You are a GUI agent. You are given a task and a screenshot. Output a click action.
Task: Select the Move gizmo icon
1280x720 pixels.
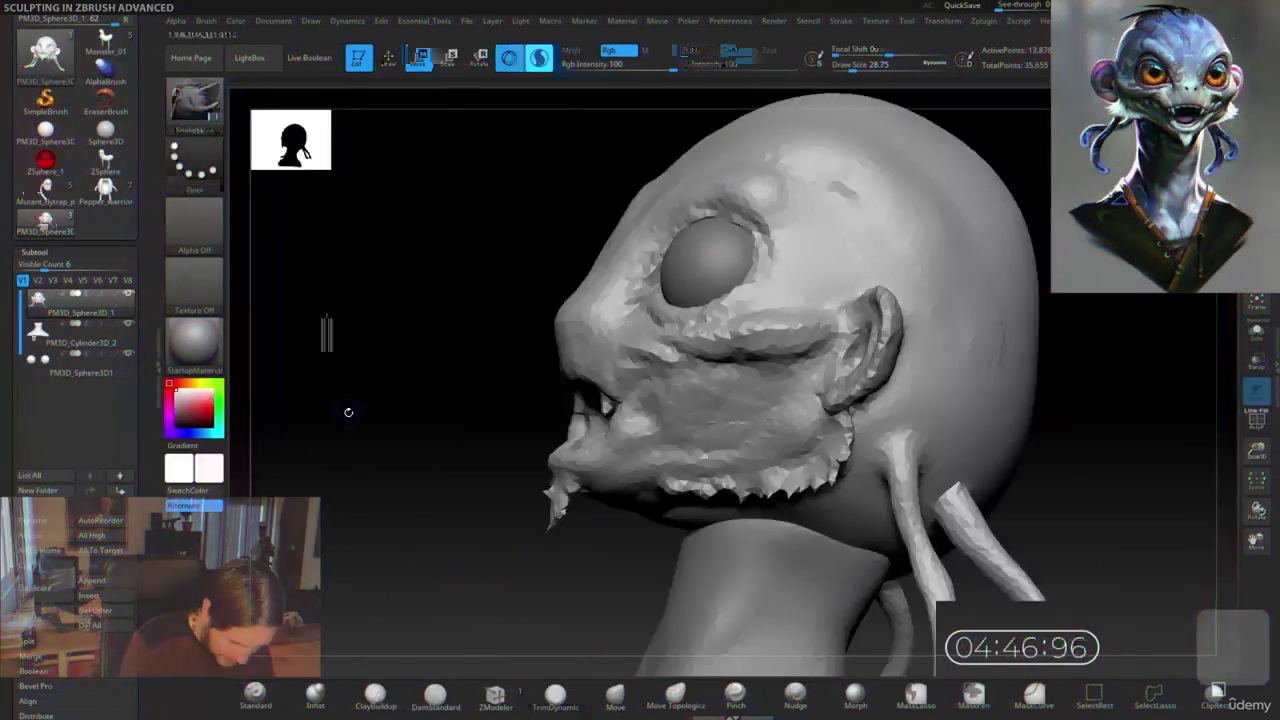point(420,58)
